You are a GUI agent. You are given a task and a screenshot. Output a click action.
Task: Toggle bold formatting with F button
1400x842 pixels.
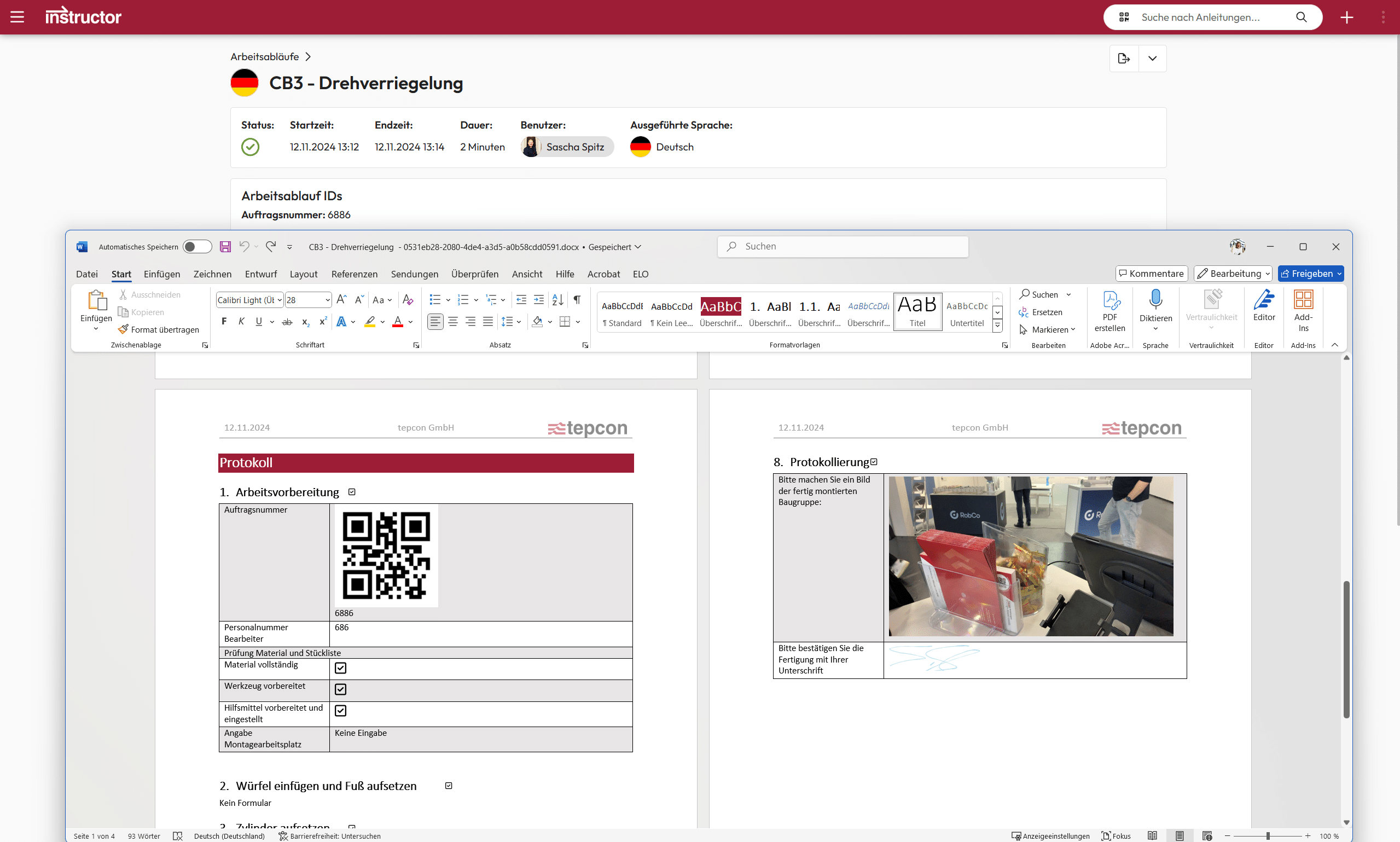click(x=224, y=322)
